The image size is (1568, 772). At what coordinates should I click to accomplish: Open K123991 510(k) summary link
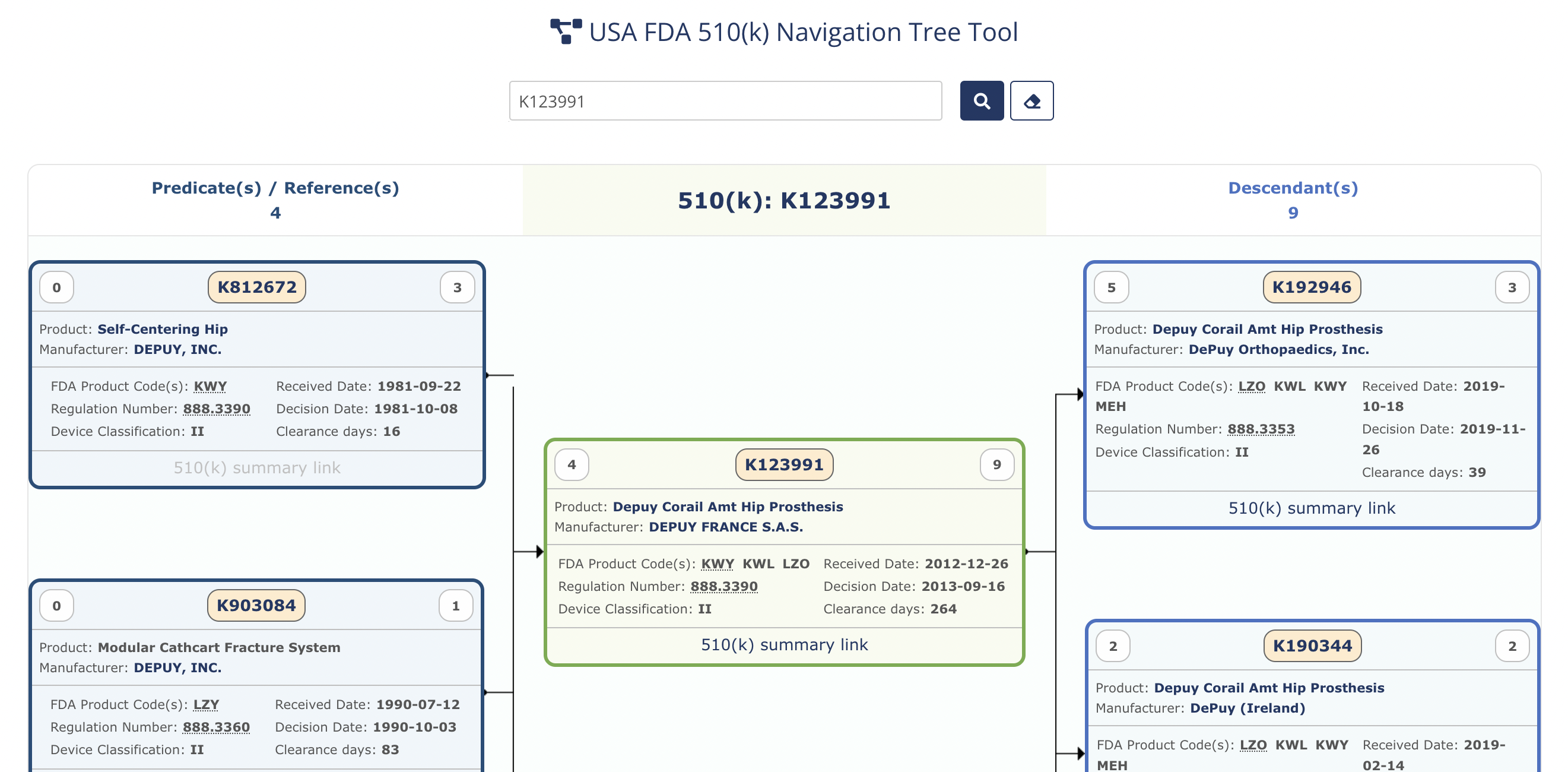click(784, 644)
